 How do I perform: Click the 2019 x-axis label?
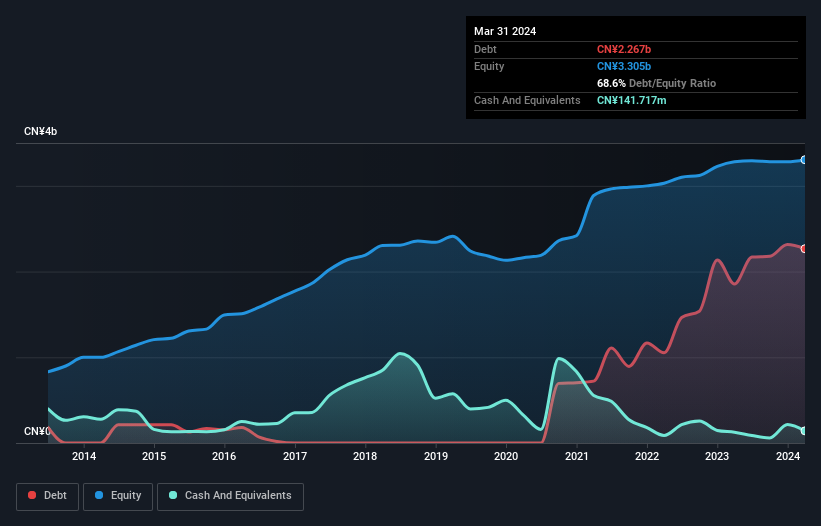coord(436,456)
